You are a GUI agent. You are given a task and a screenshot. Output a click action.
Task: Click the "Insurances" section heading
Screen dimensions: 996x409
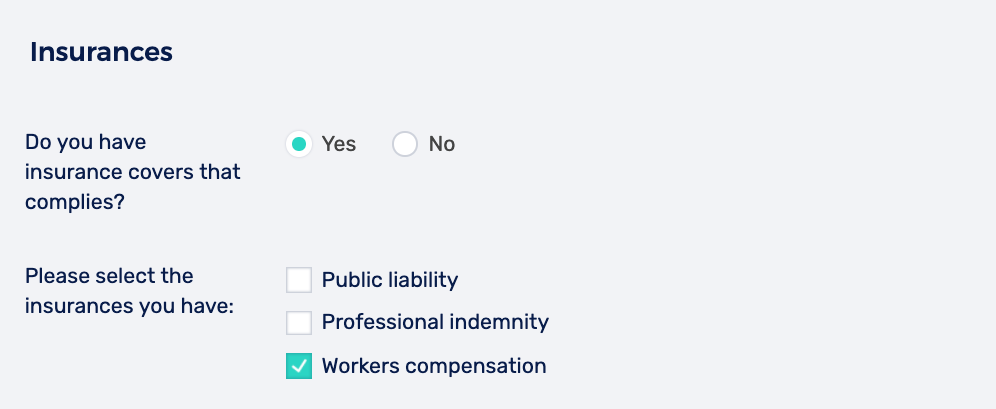(x=101, y=52)
